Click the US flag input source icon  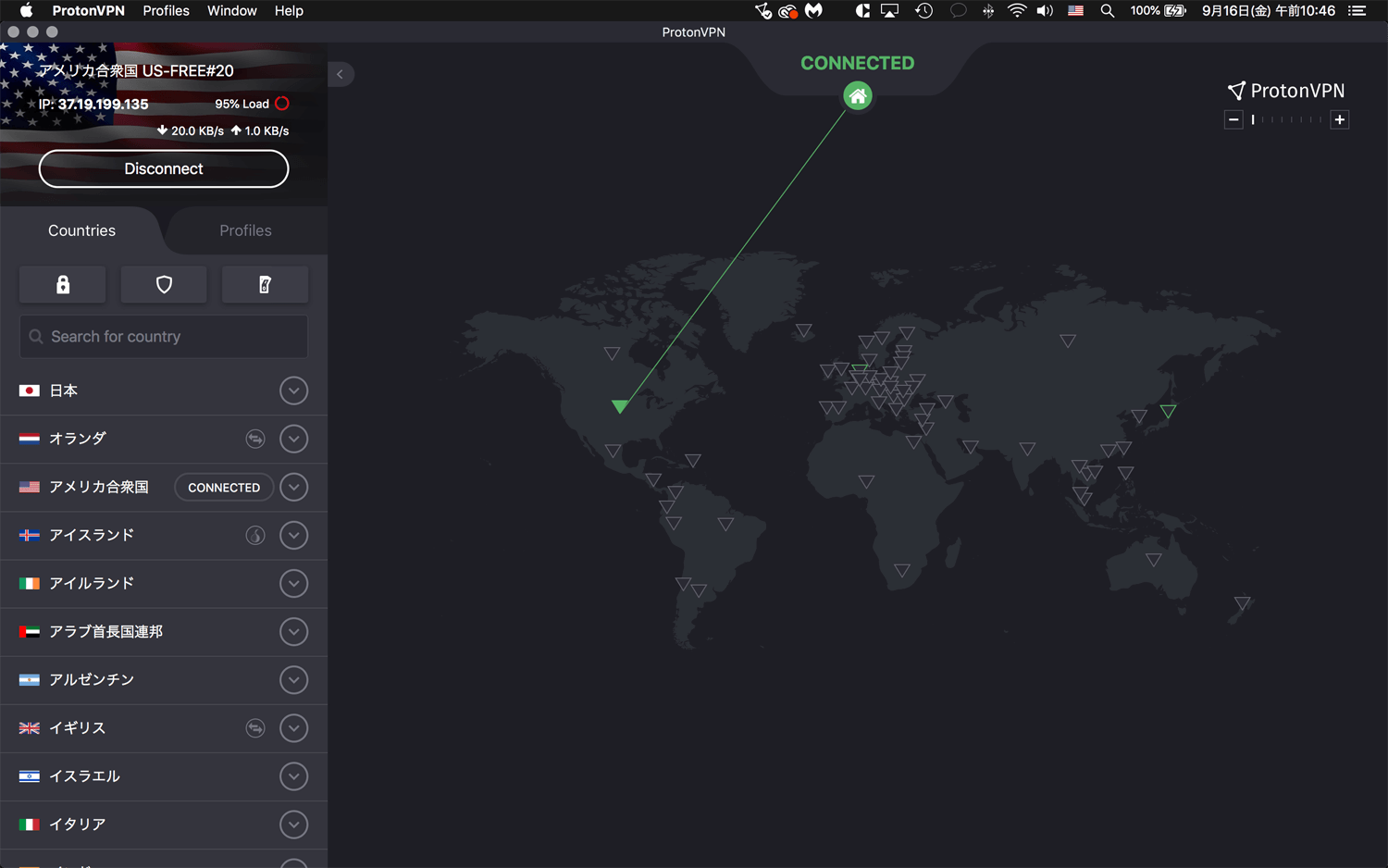[x=1075, y=11]
